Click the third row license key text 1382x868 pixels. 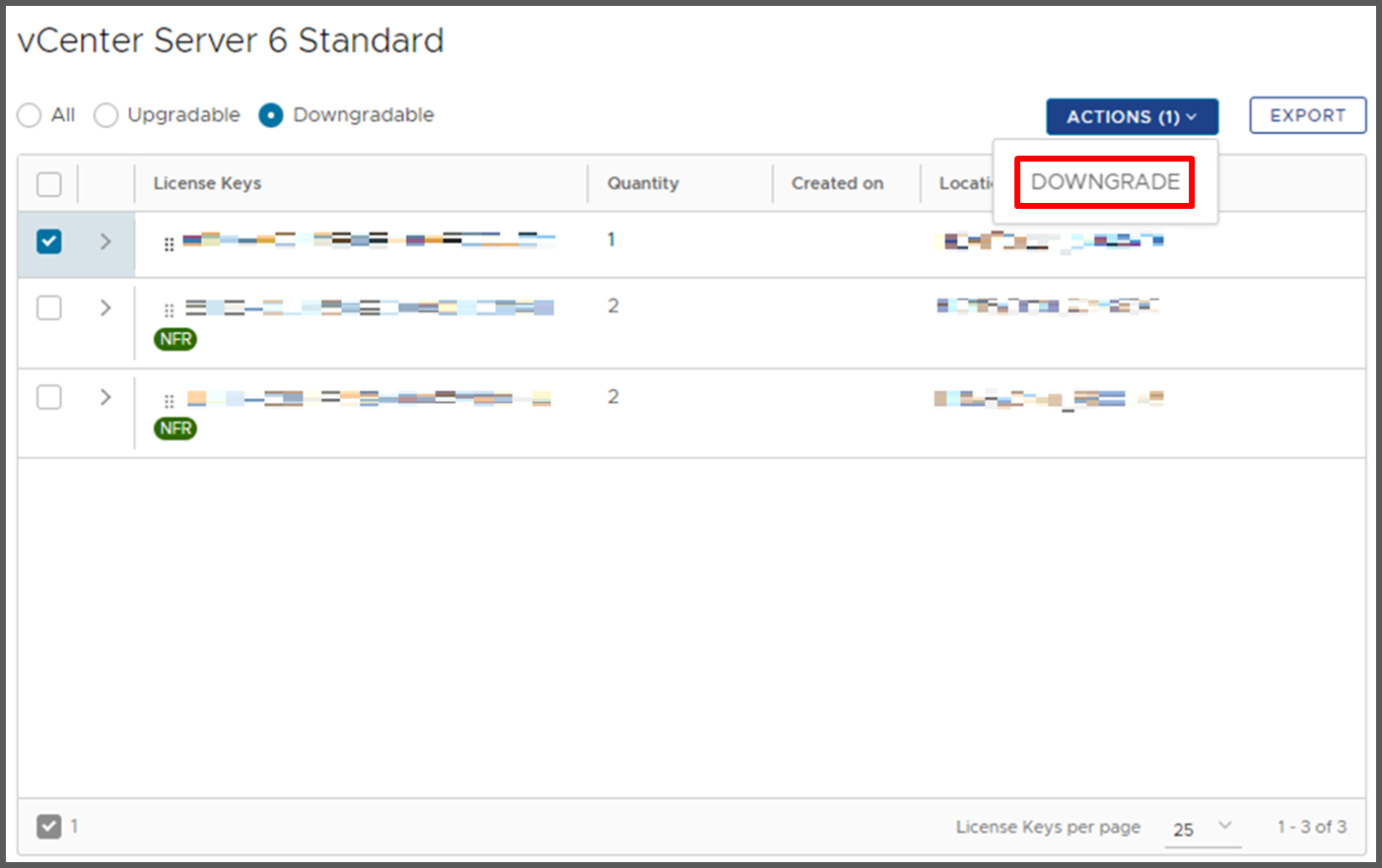click(x=369, y=398)
